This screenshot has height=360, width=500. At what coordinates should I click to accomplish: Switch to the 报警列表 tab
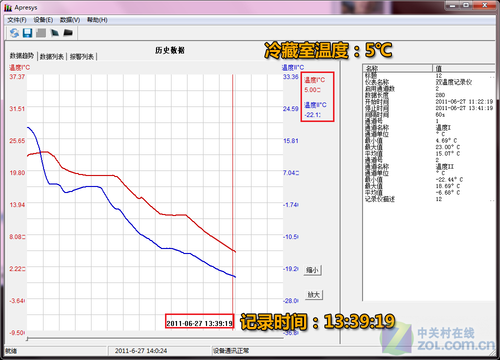82,57
